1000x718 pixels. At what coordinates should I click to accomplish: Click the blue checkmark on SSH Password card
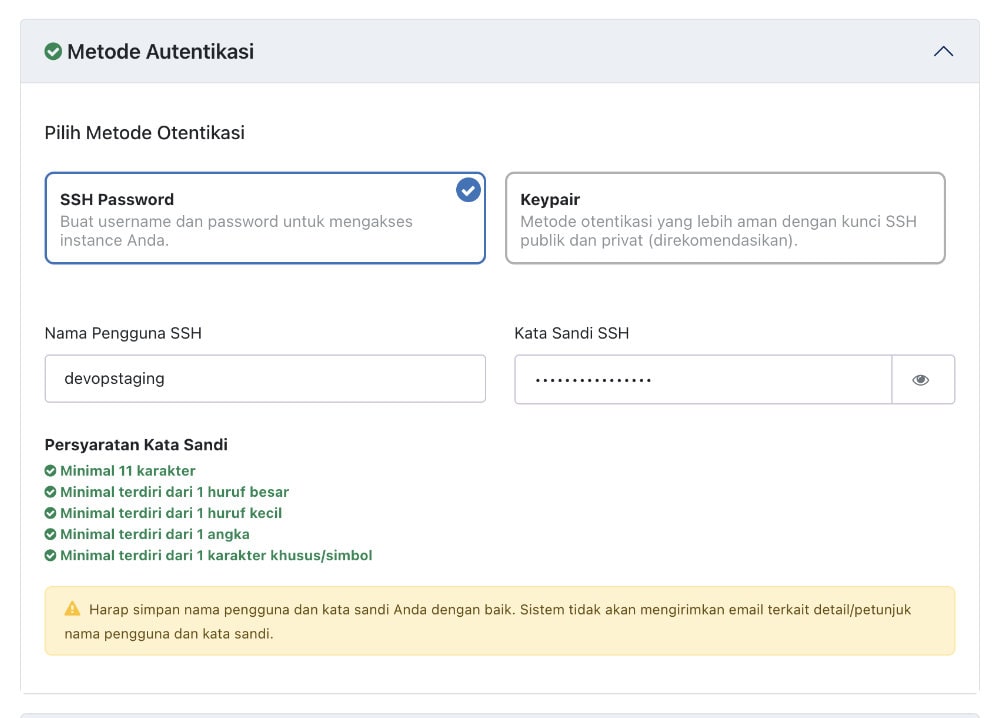click(x=467, y=190)
